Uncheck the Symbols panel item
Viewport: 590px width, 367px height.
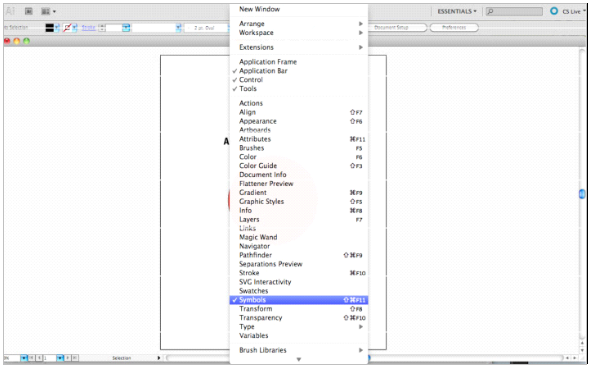pyautogui.click(x=299, y=300)
